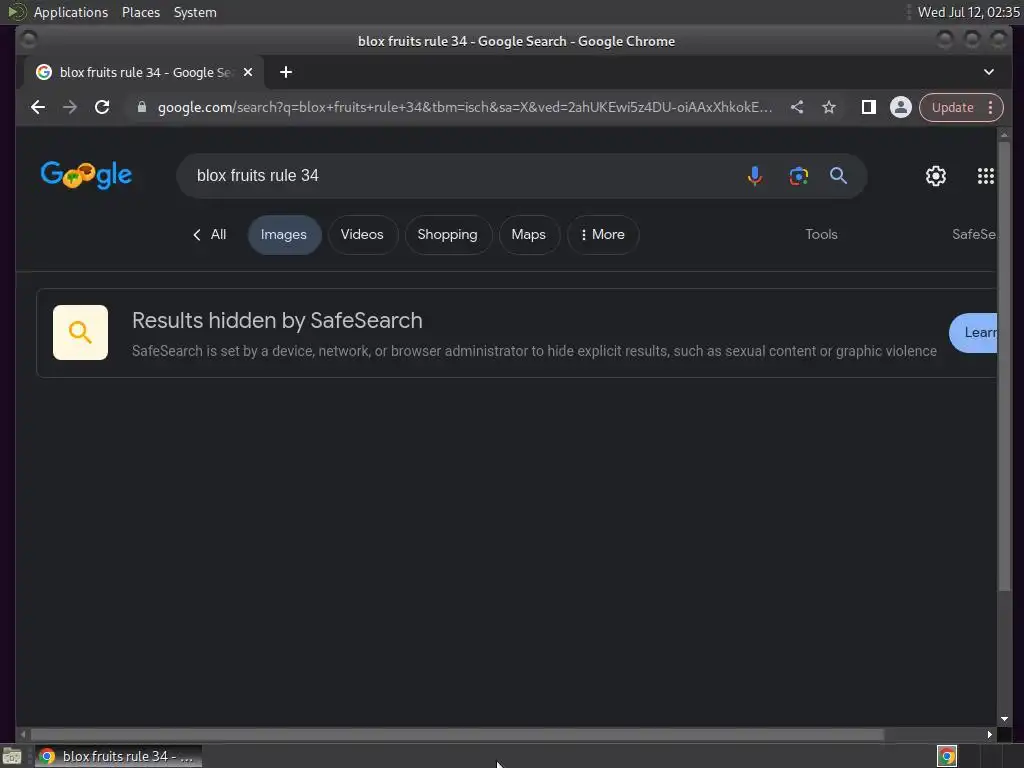Click the clock showing Wed Jul 12
The width and height of the screenshot is (1024, 768).
tap(968, 12)
